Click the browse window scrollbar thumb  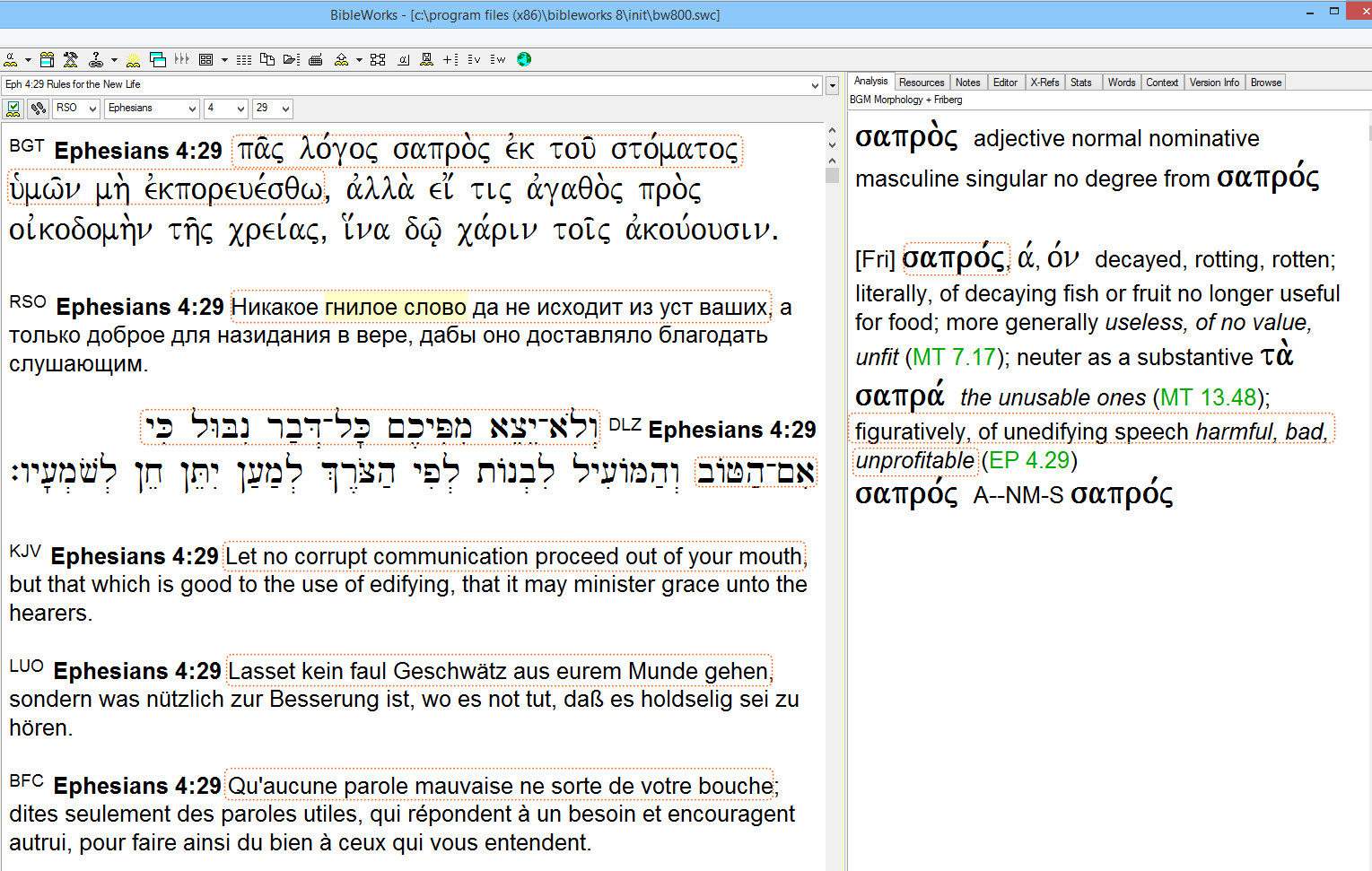[832, 175]
